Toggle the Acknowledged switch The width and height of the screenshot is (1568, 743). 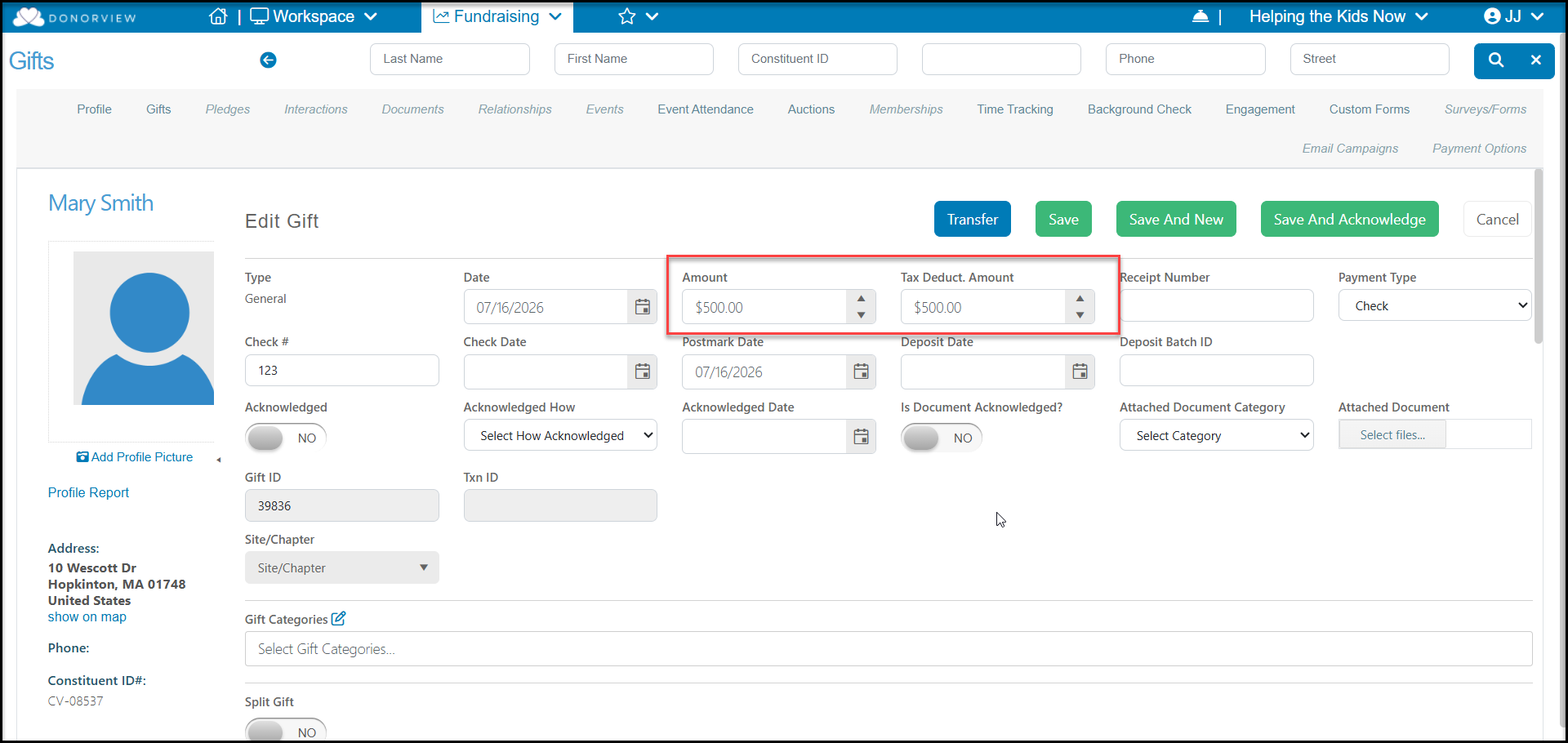pos(286,438)
